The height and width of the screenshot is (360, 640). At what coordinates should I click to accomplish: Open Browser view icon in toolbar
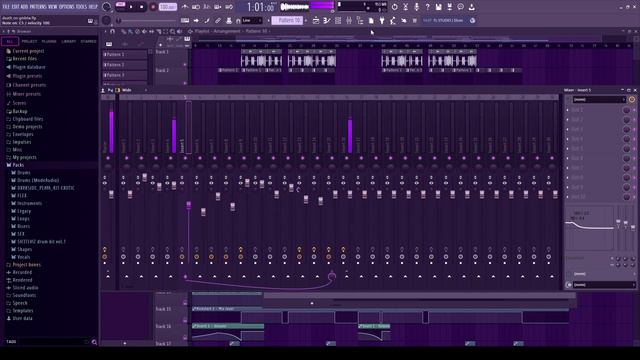click(x=360, y=20)
